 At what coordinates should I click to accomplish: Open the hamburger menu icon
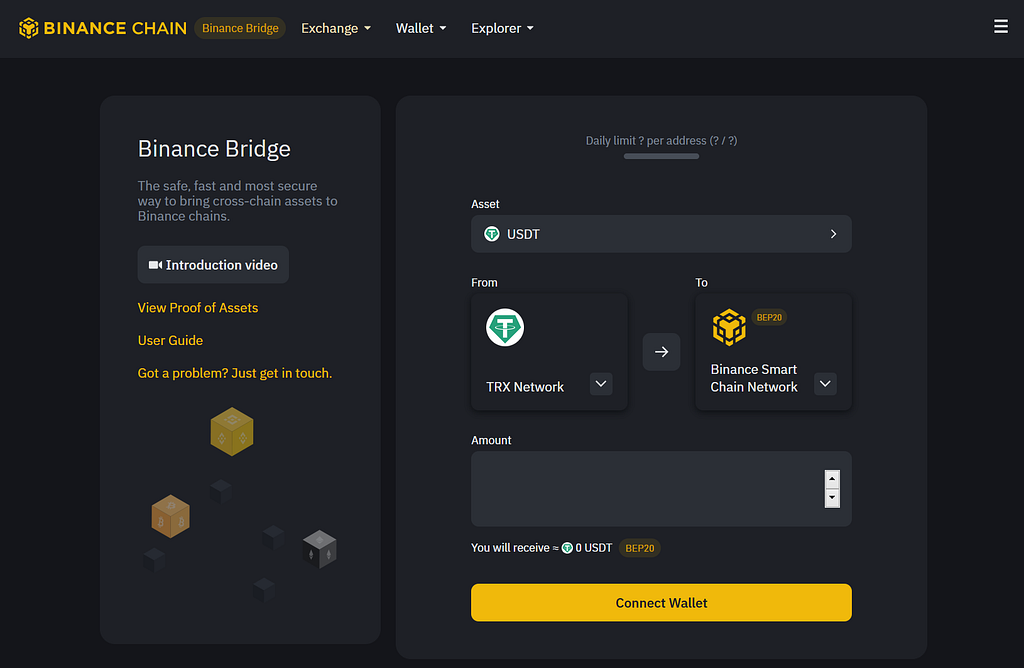(1000, 26)
